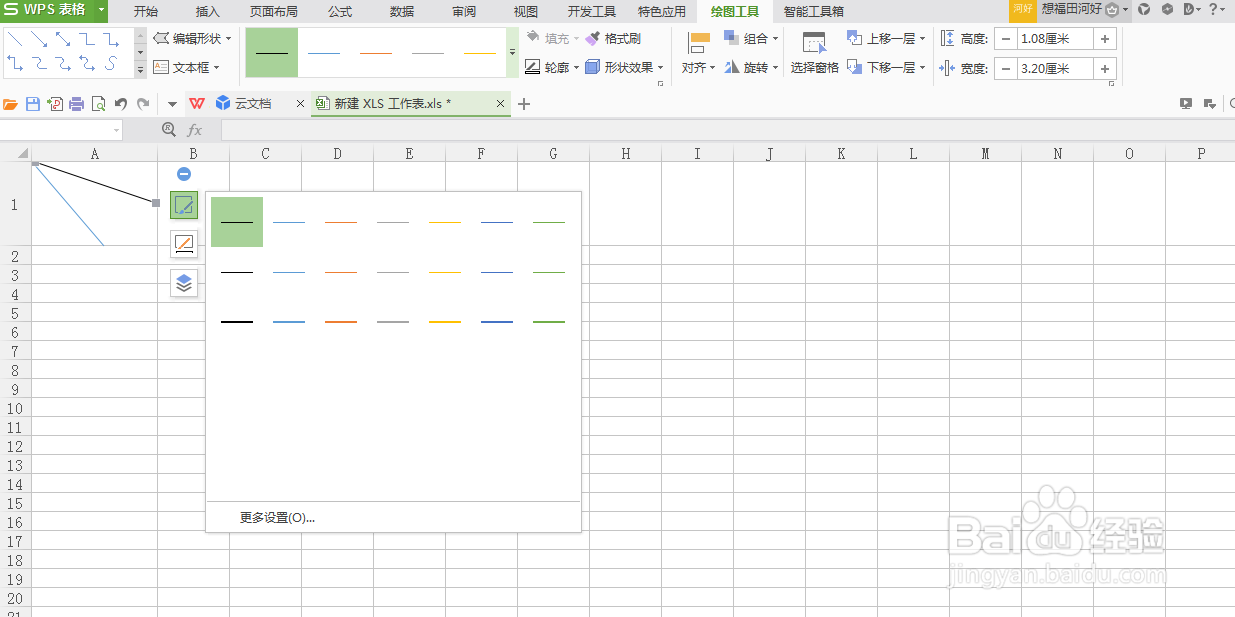Click the Print Preview icon
The height and width of the screenshot is (617, 1235).
99,104
